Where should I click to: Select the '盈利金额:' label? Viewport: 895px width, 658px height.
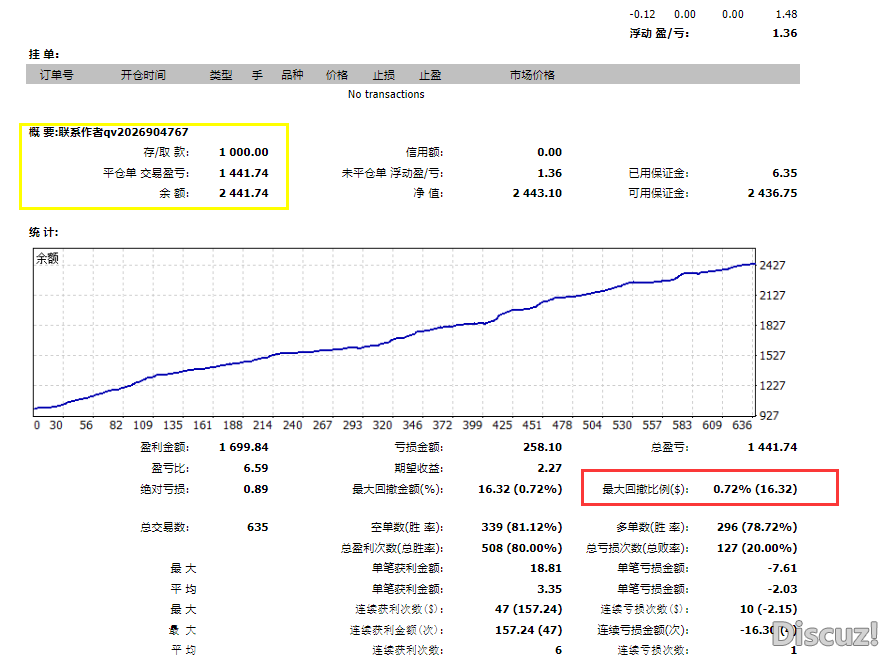point(165,447)
